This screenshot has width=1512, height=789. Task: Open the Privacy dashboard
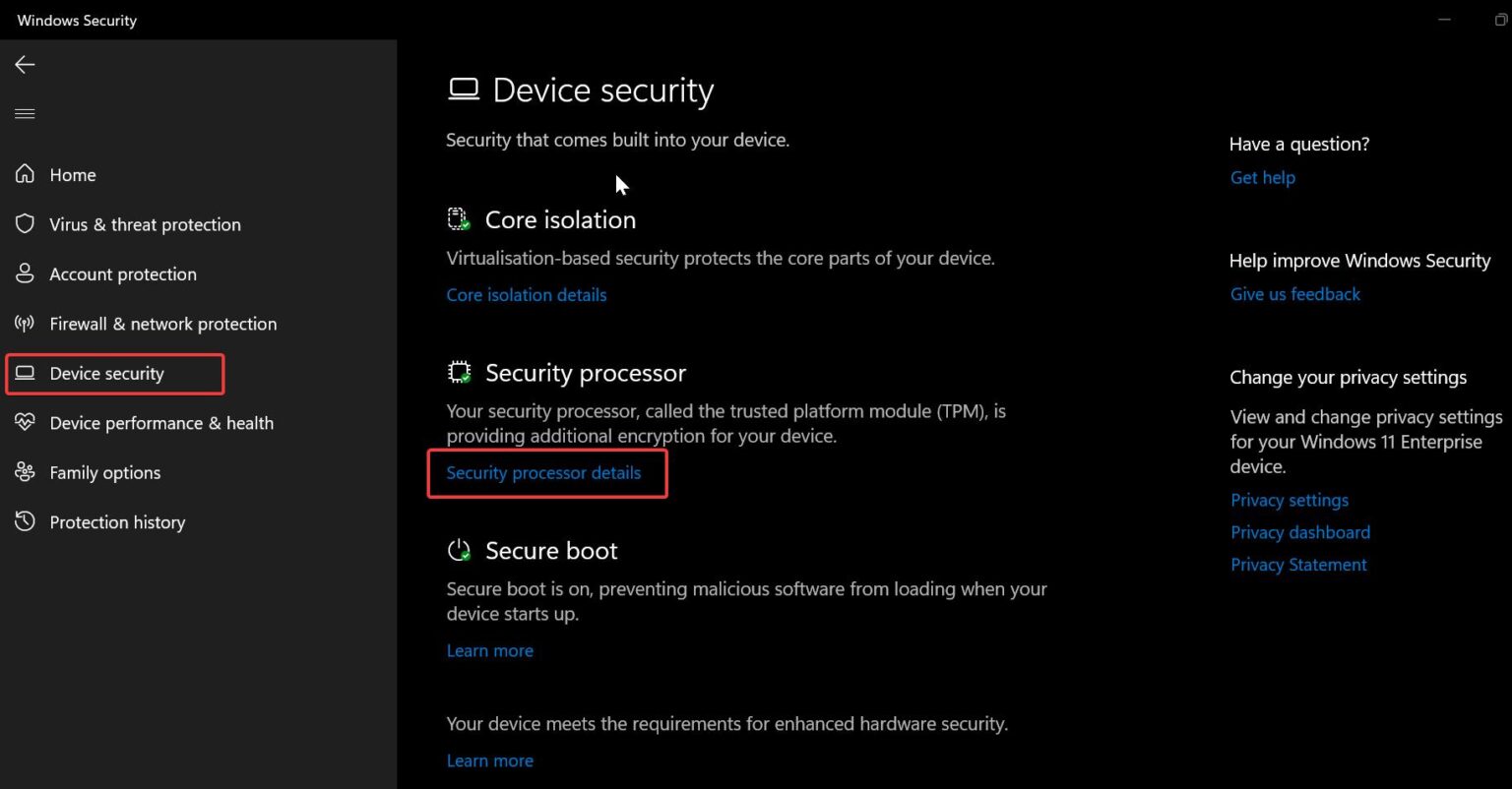tap(1299, 531)
